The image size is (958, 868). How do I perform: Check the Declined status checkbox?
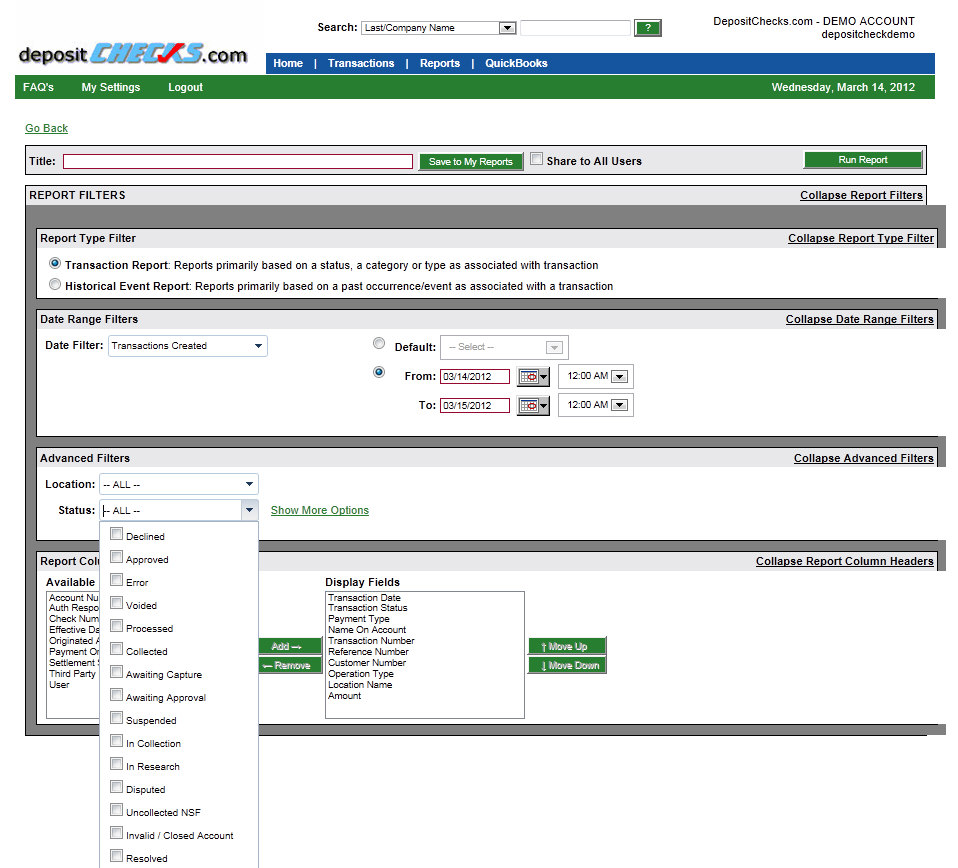click(x=116, y=534)
